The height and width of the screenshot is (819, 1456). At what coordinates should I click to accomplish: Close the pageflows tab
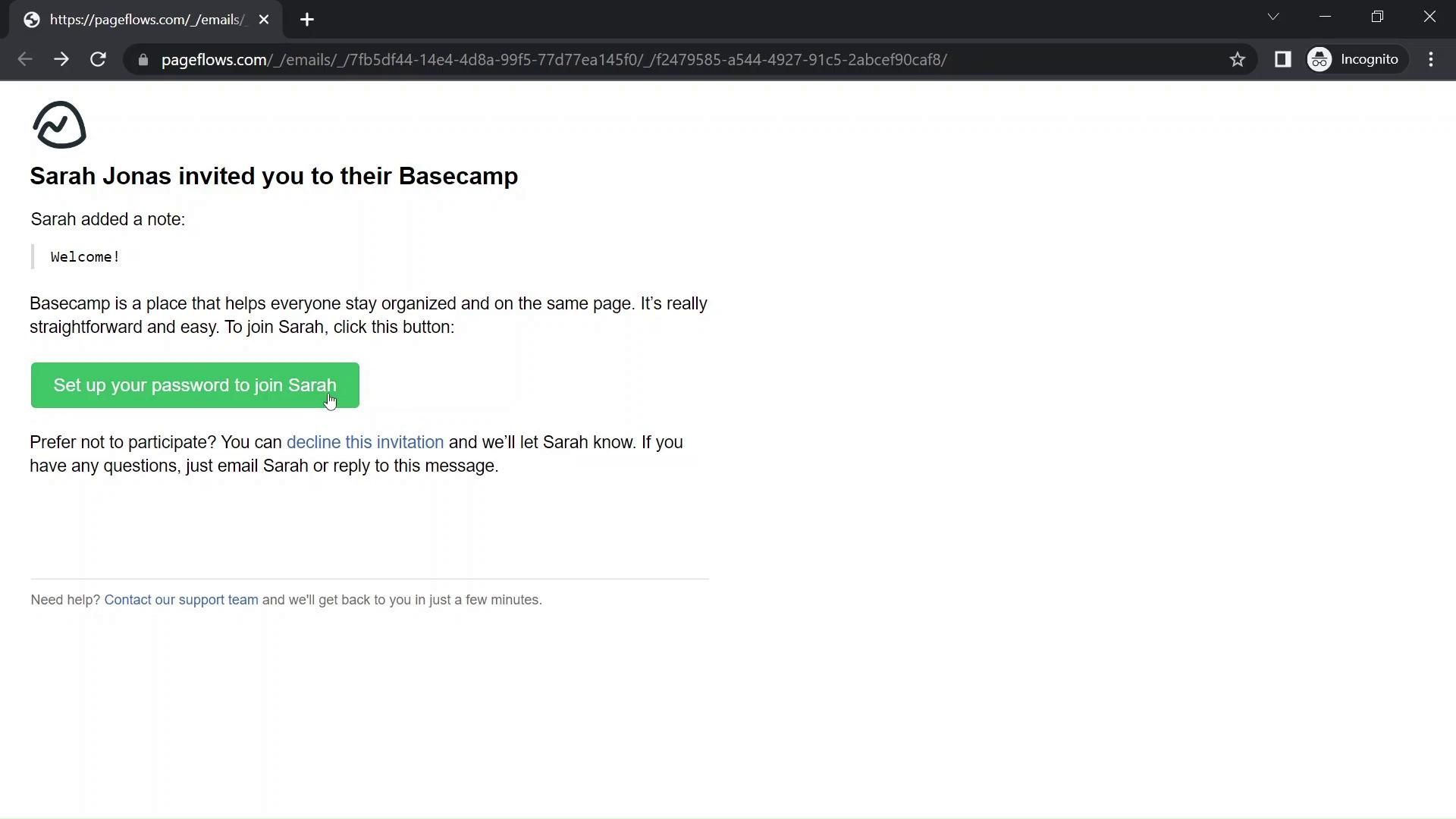(264, 20)
